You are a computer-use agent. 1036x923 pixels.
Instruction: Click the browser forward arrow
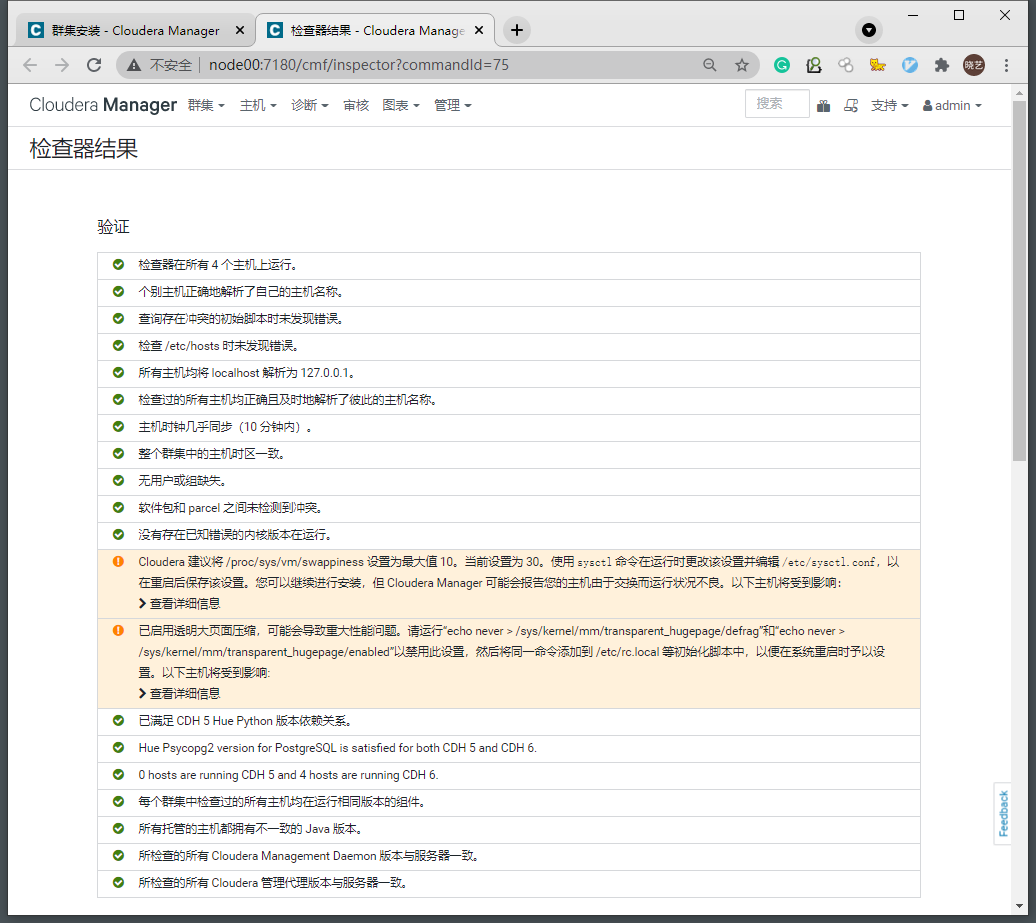click(62, 65)
